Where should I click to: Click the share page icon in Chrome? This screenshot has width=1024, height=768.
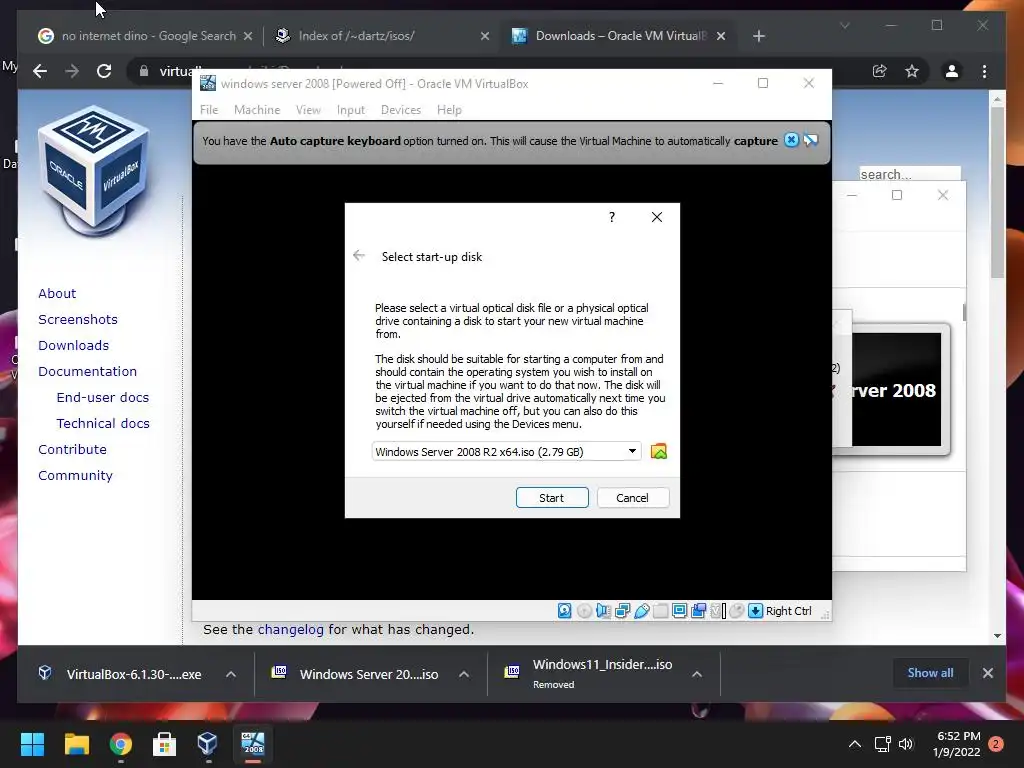point(880,71)
